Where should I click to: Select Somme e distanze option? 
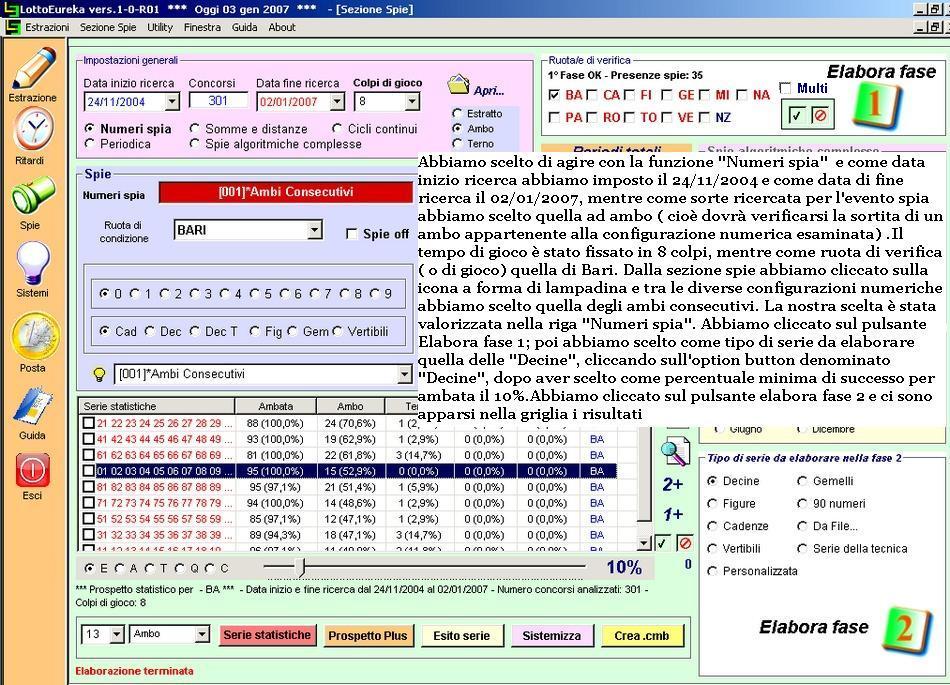point(194,128)
